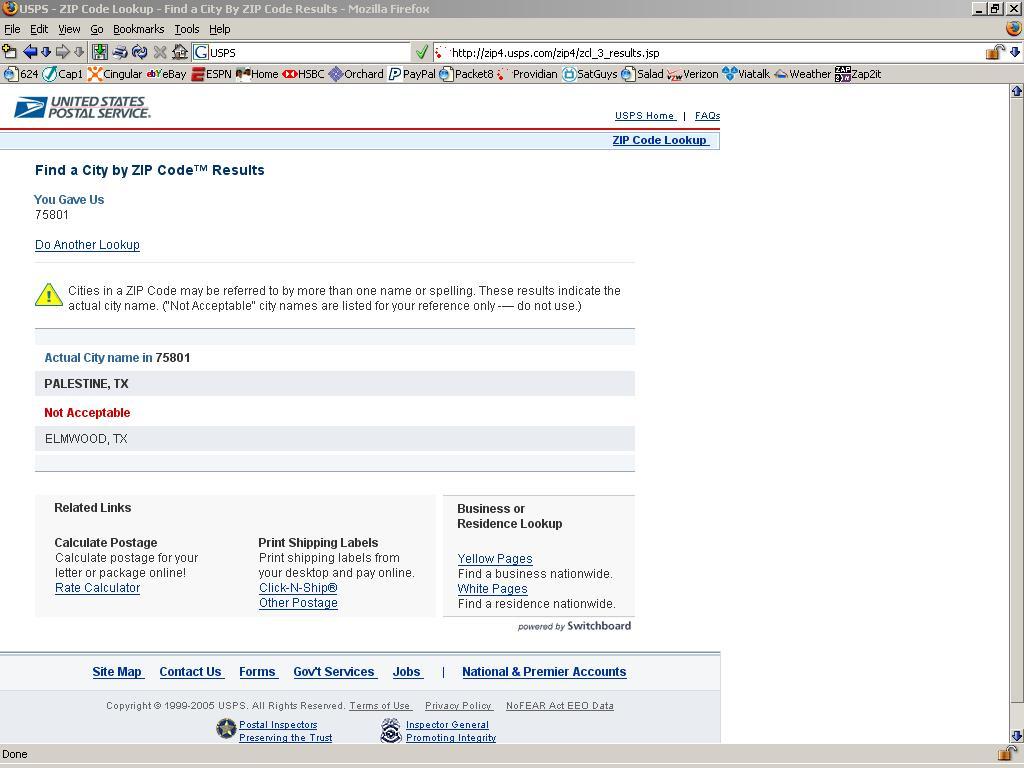The width and height of the screenshot is (1024, 768).
Task: Open the View menu
Action: coord(69,29)
